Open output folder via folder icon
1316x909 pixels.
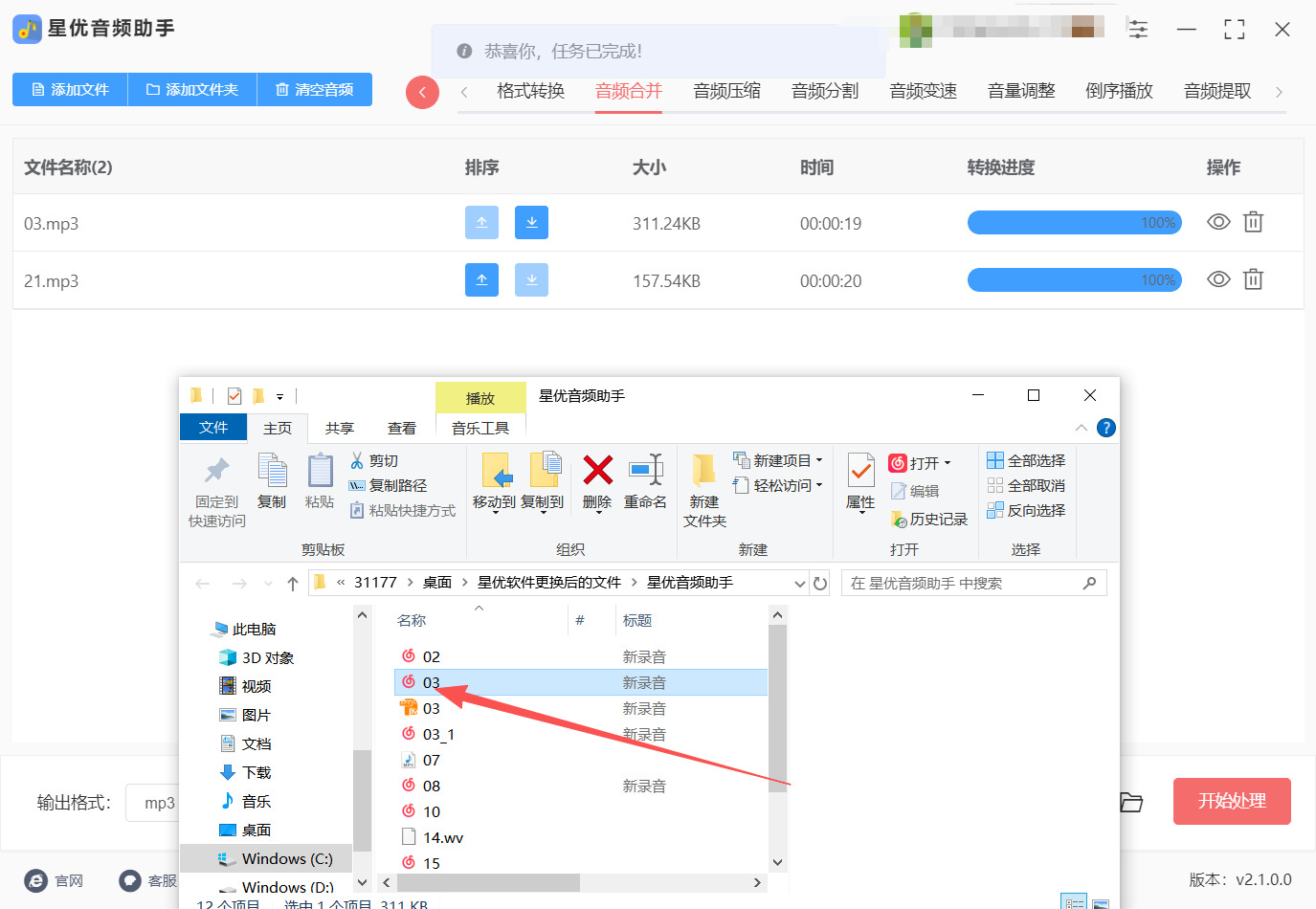(1131, 803)
